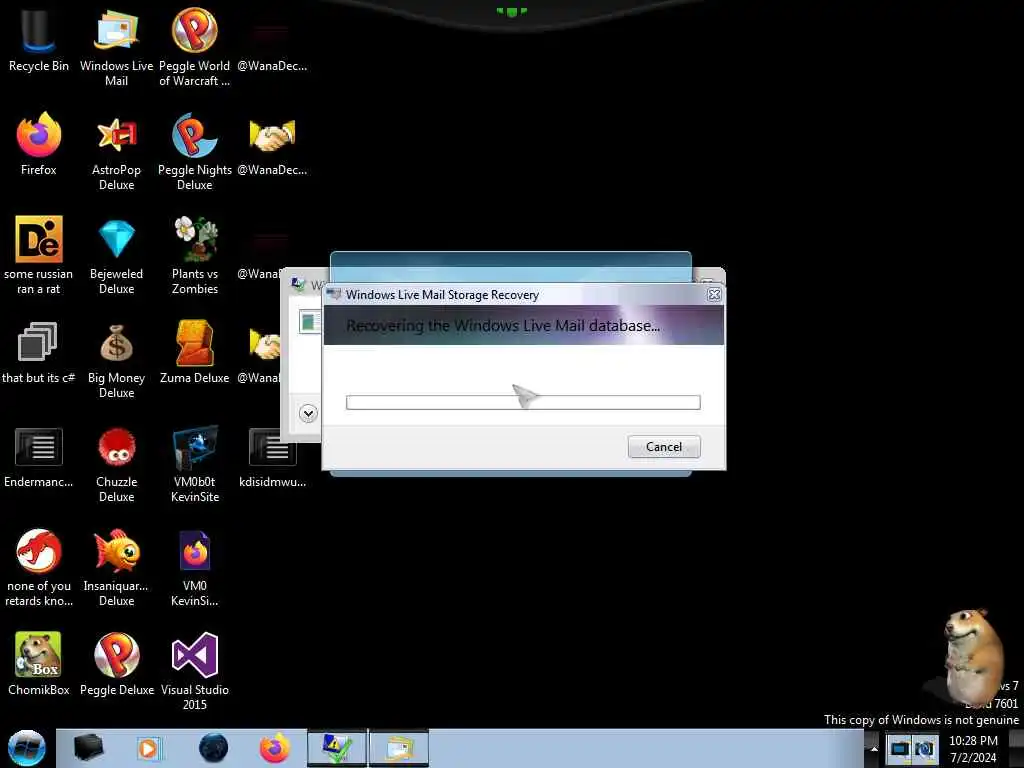The width and height of the screenshot is (1024, 768).
Task: Launch Windows Live Mail desktop shortcut
Action: pos(116,47)
